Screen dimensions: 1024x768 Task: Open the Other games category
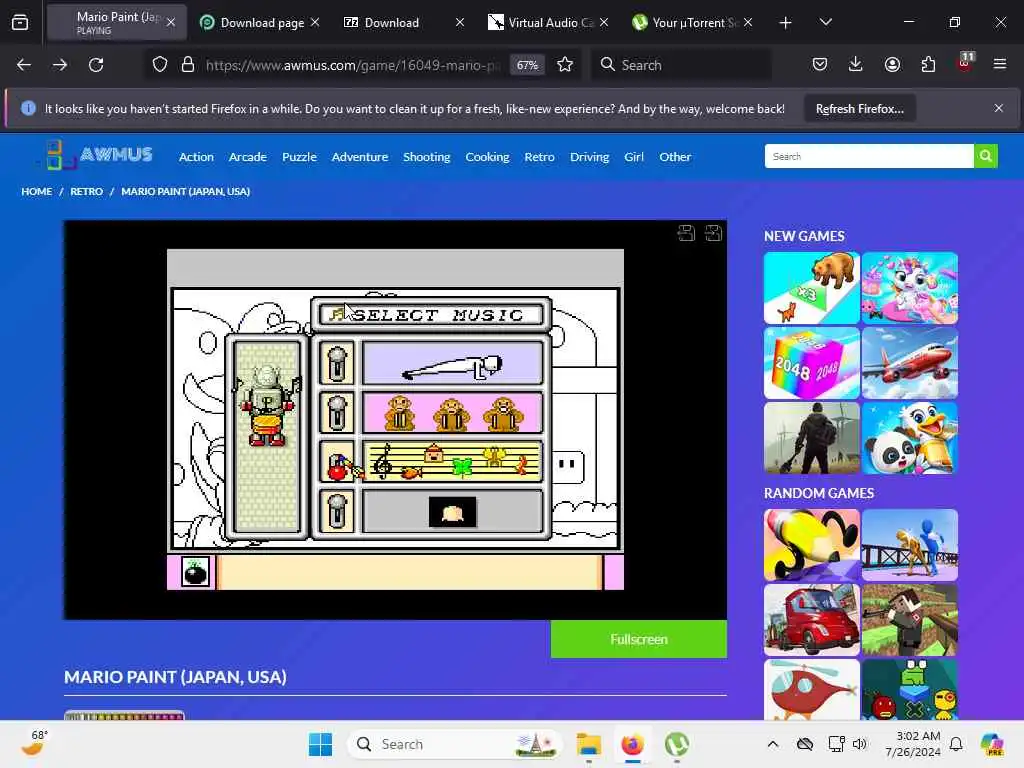675,157
